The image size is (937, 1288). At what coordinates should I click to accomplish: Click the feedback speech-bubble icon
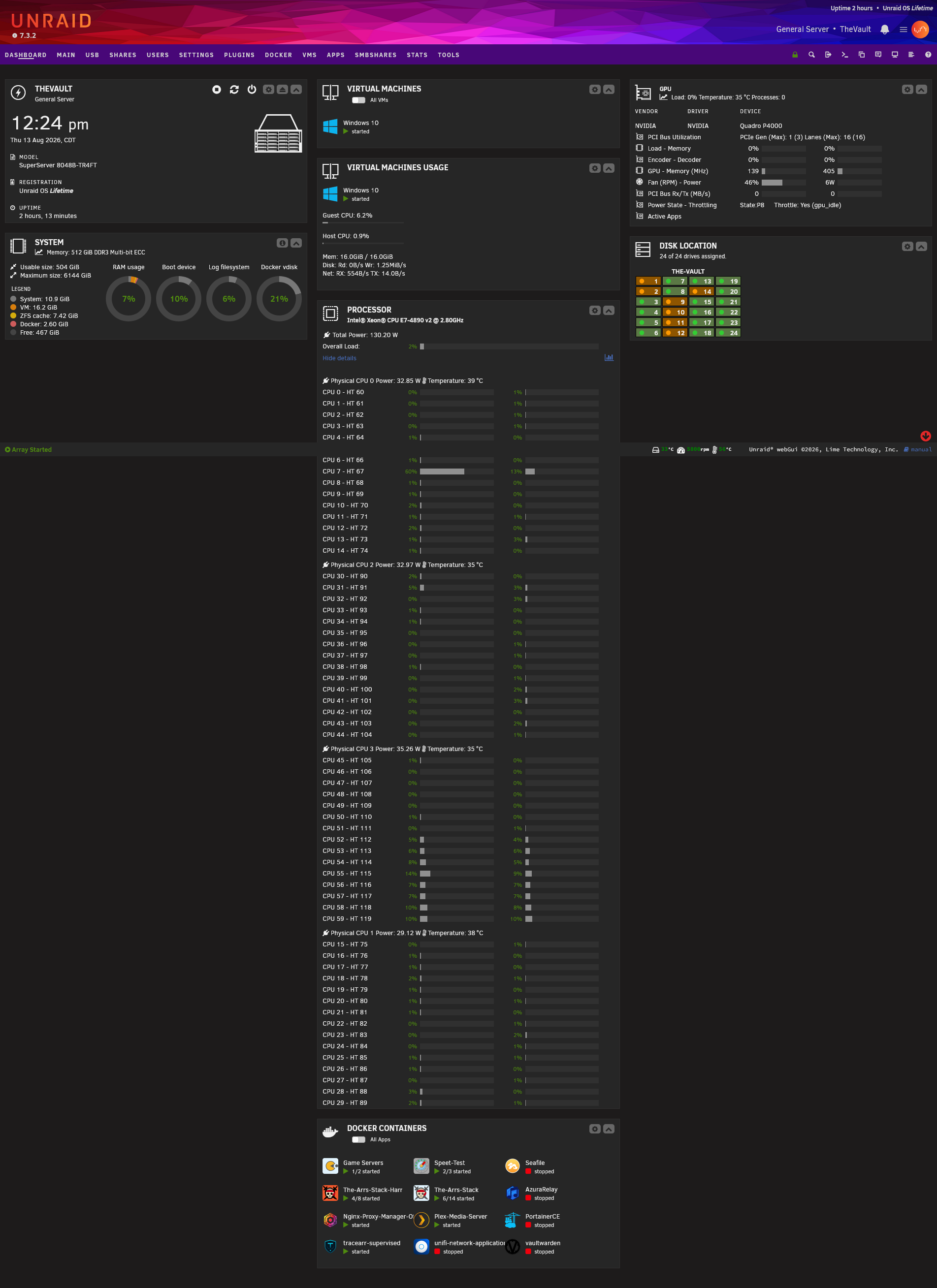878,55
